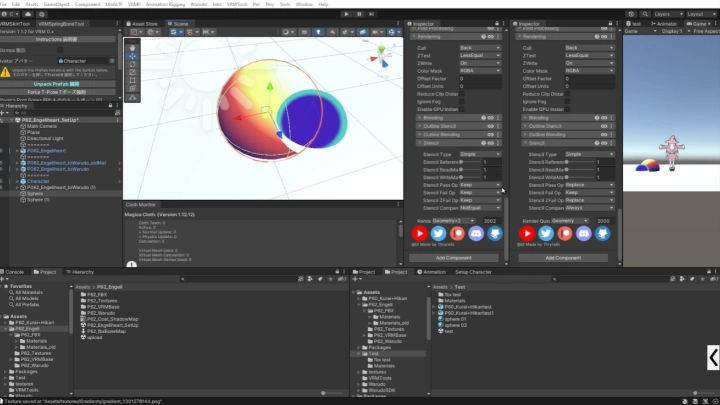Select the Move tool in Scene toolbar
The width and height of the screenshot is (720, 405).
[133, 56]
